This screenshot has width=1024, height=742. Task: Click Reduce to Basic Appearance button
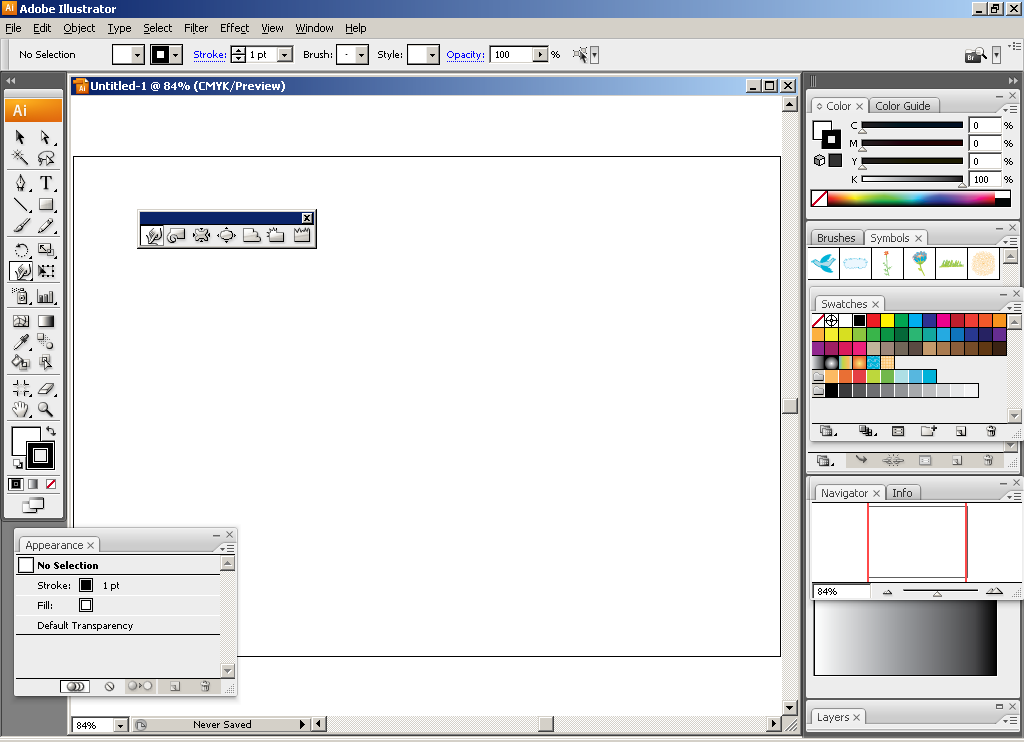click(140, 686)
